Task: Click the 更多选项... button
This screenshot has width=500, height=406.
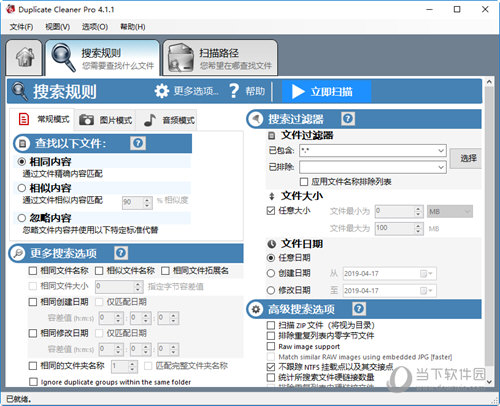Action: [x=187, y=91]
